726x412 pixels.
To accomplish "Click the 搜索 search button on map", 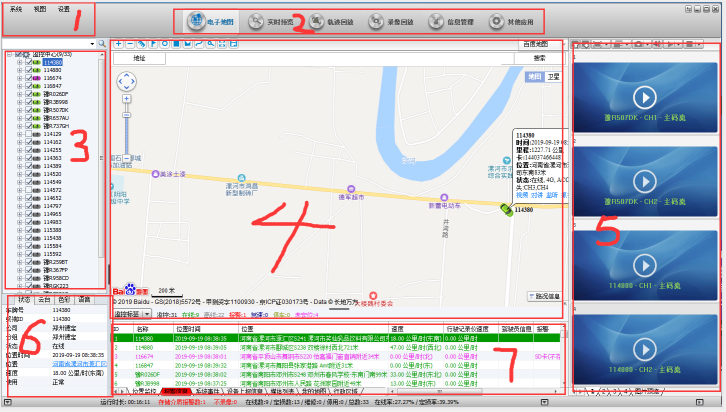I will click(x=539, y=59).
